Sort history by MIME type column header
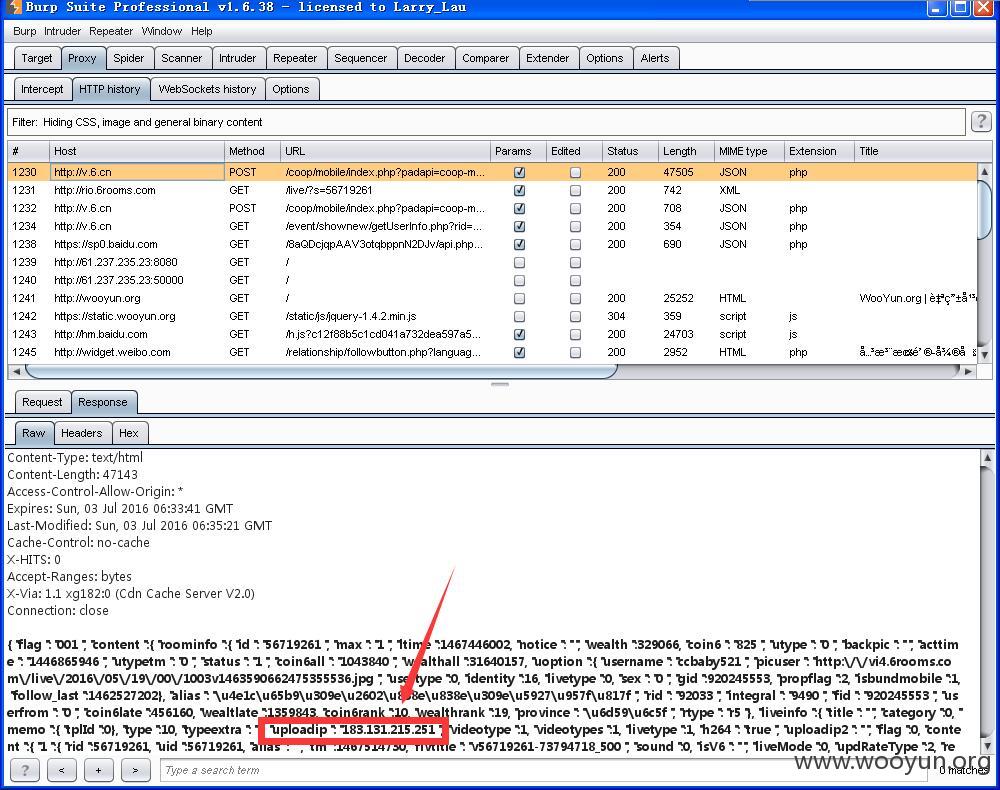The width and height of the screenshot is (1000, 790). (749, 151)
